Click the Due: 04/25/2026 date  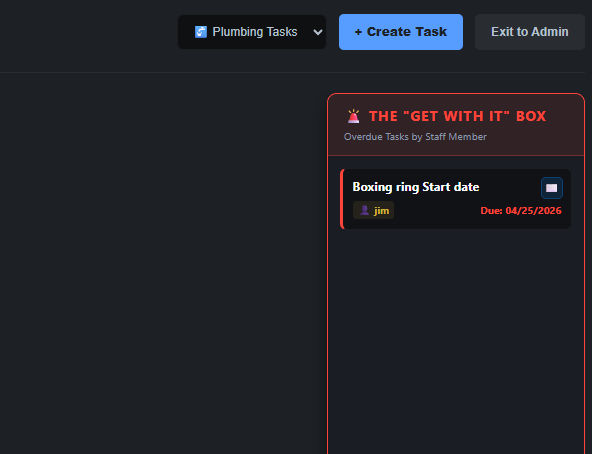pos(521,211)
